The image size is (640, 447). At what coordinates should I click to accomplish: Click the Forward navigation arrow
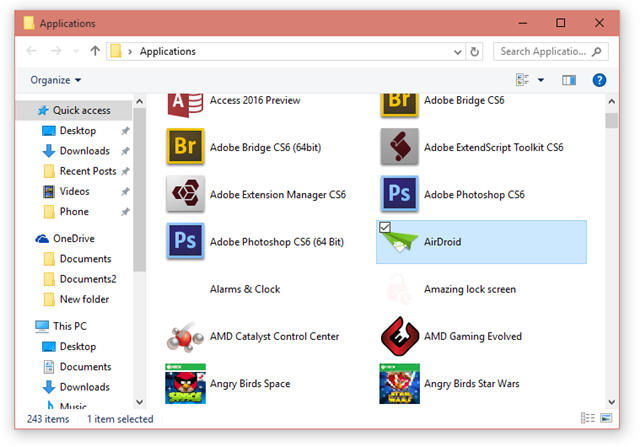(56, 51)
